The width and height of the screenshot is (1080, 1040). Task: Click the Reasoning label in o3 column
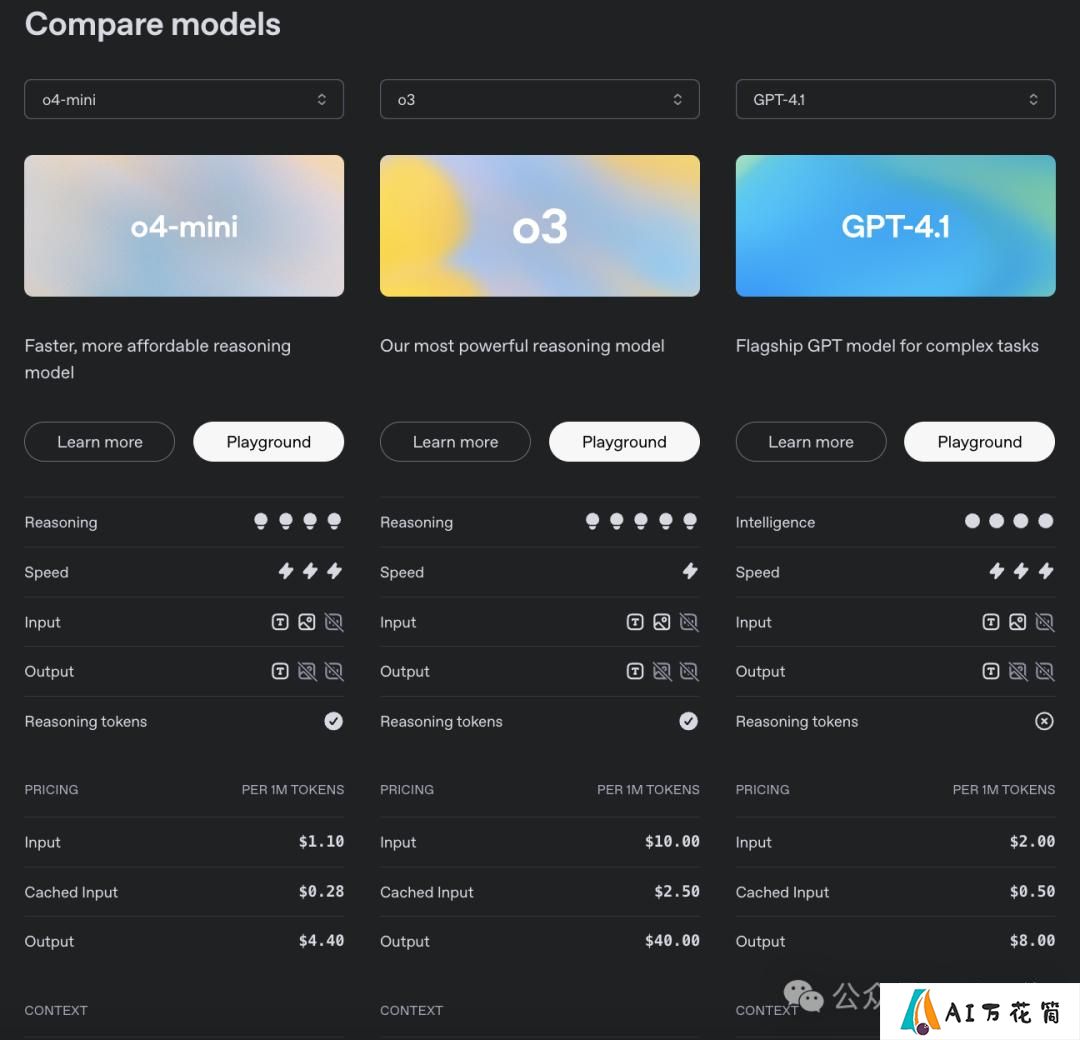pos(416,522)
